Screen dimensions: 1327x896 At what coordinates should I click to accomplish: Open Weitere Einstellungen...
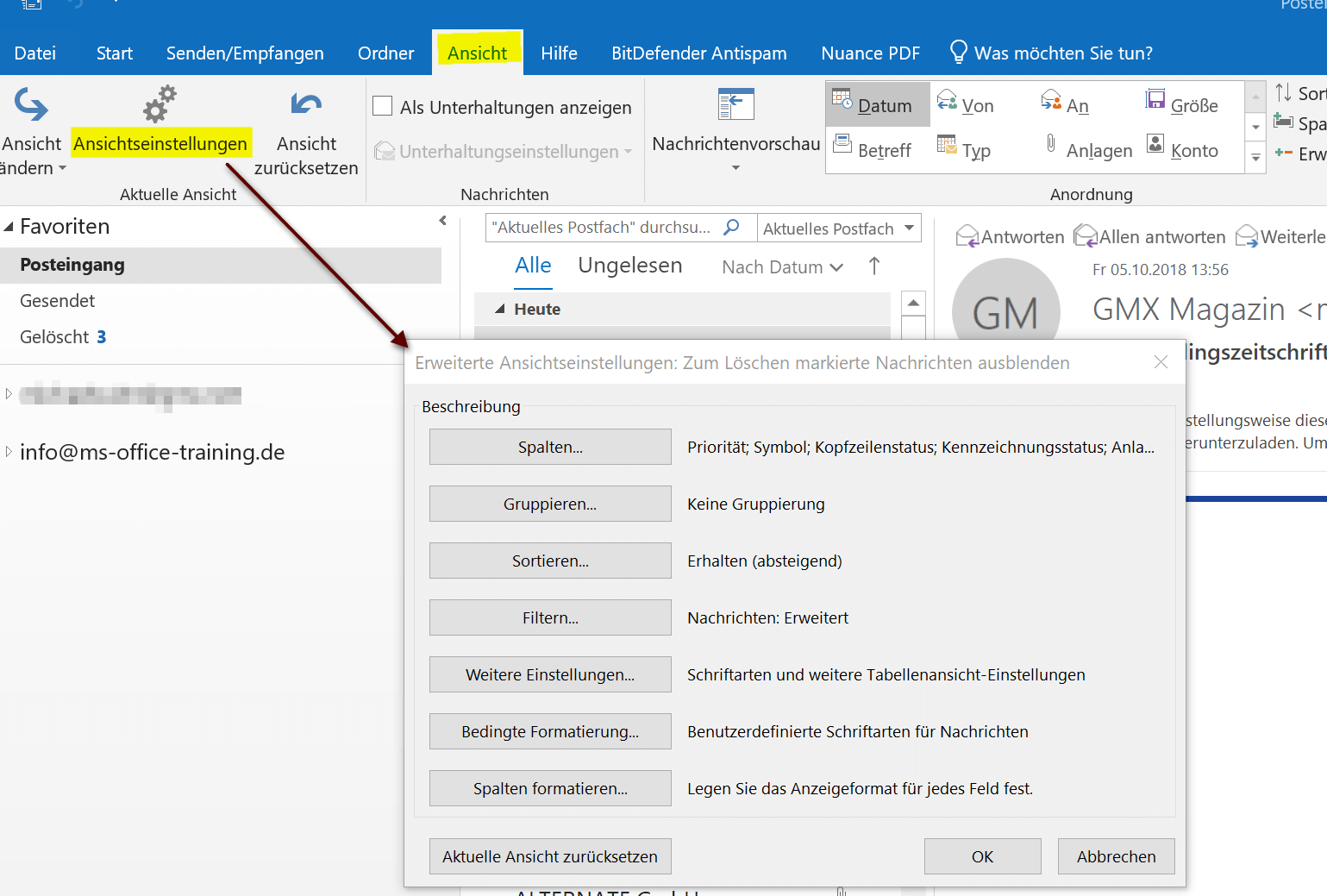550,674
